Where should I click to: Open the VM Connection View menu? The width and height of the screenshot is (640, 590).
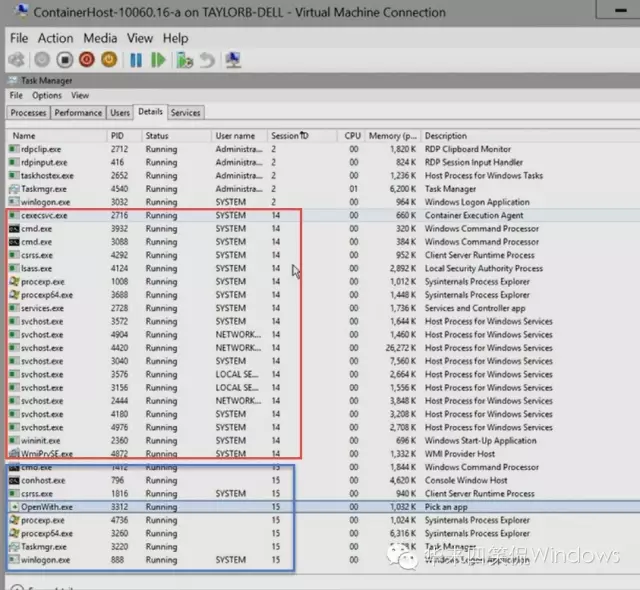[140, 38]
